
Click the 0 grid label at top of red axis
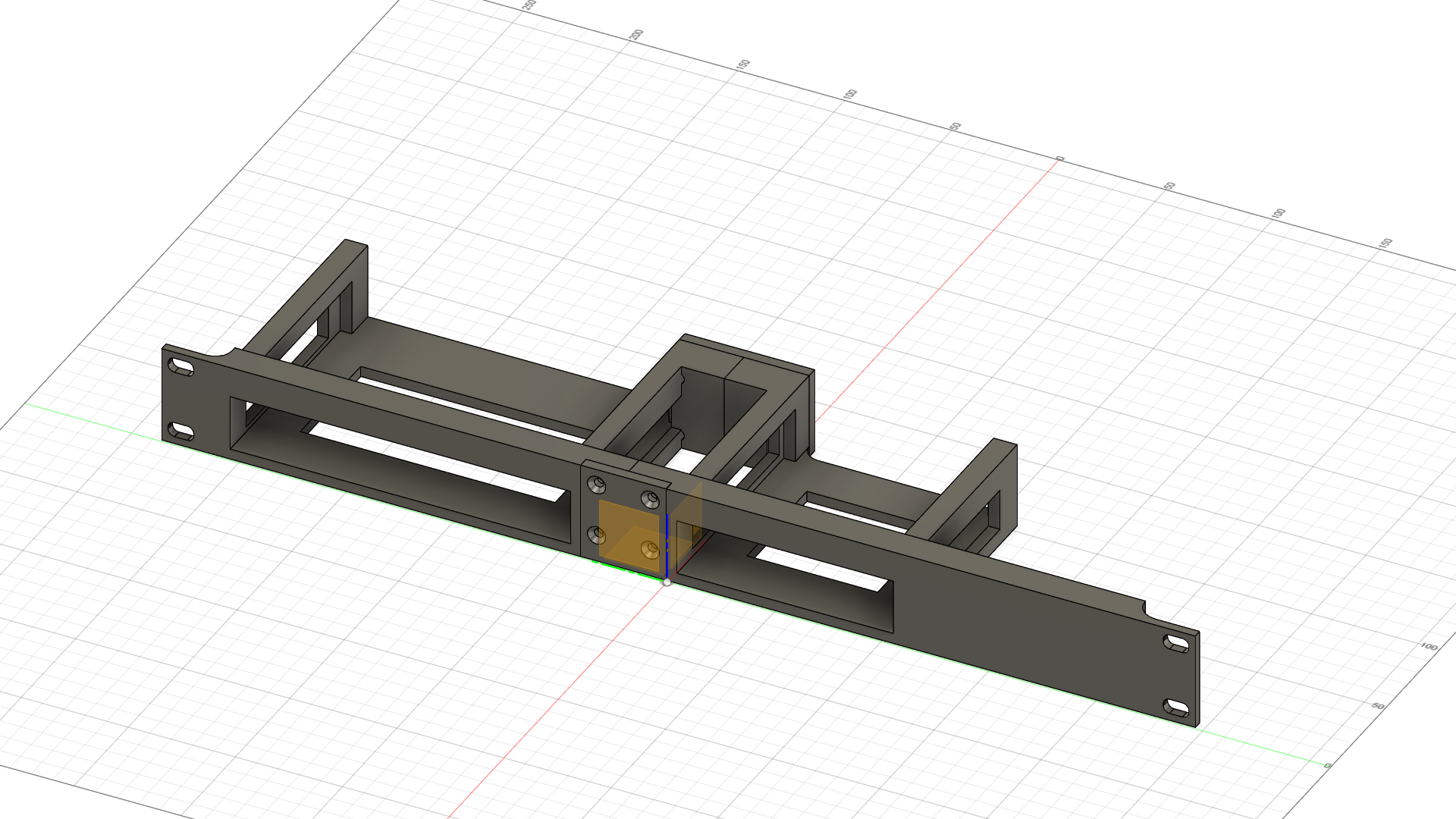1060,159
